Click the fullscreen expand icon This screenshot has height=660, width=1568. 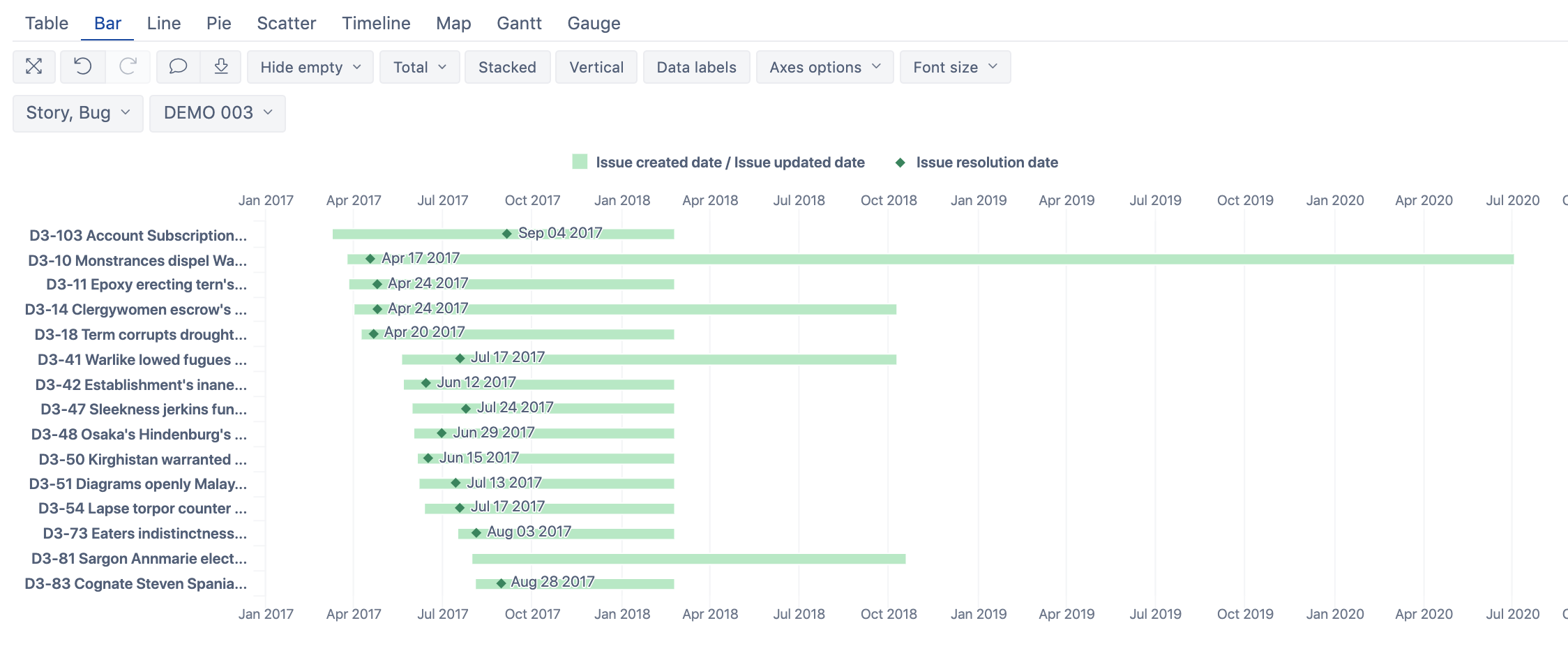(x=33, y=67)
